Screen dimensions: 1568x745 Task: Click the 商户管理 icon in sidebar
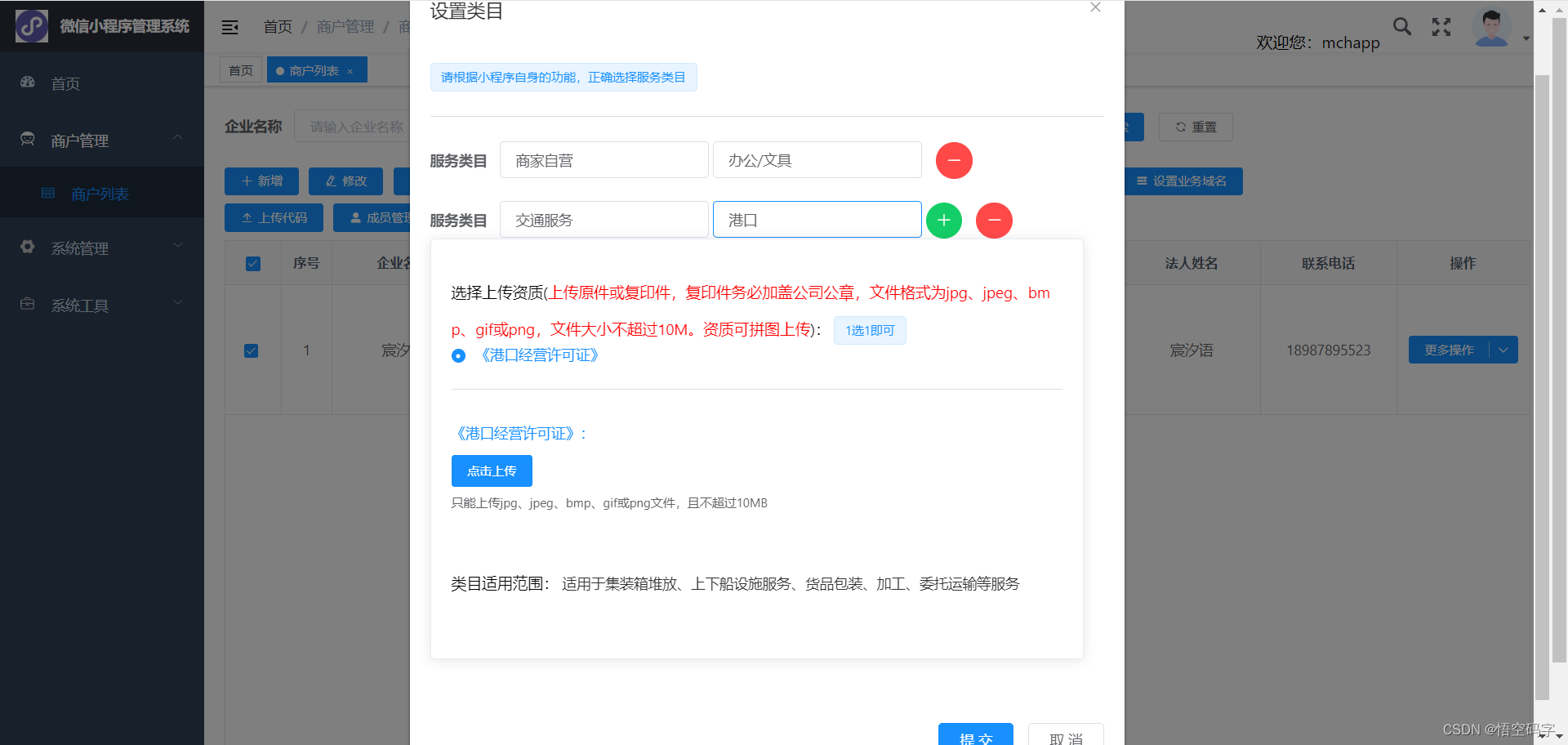point(28,139)
